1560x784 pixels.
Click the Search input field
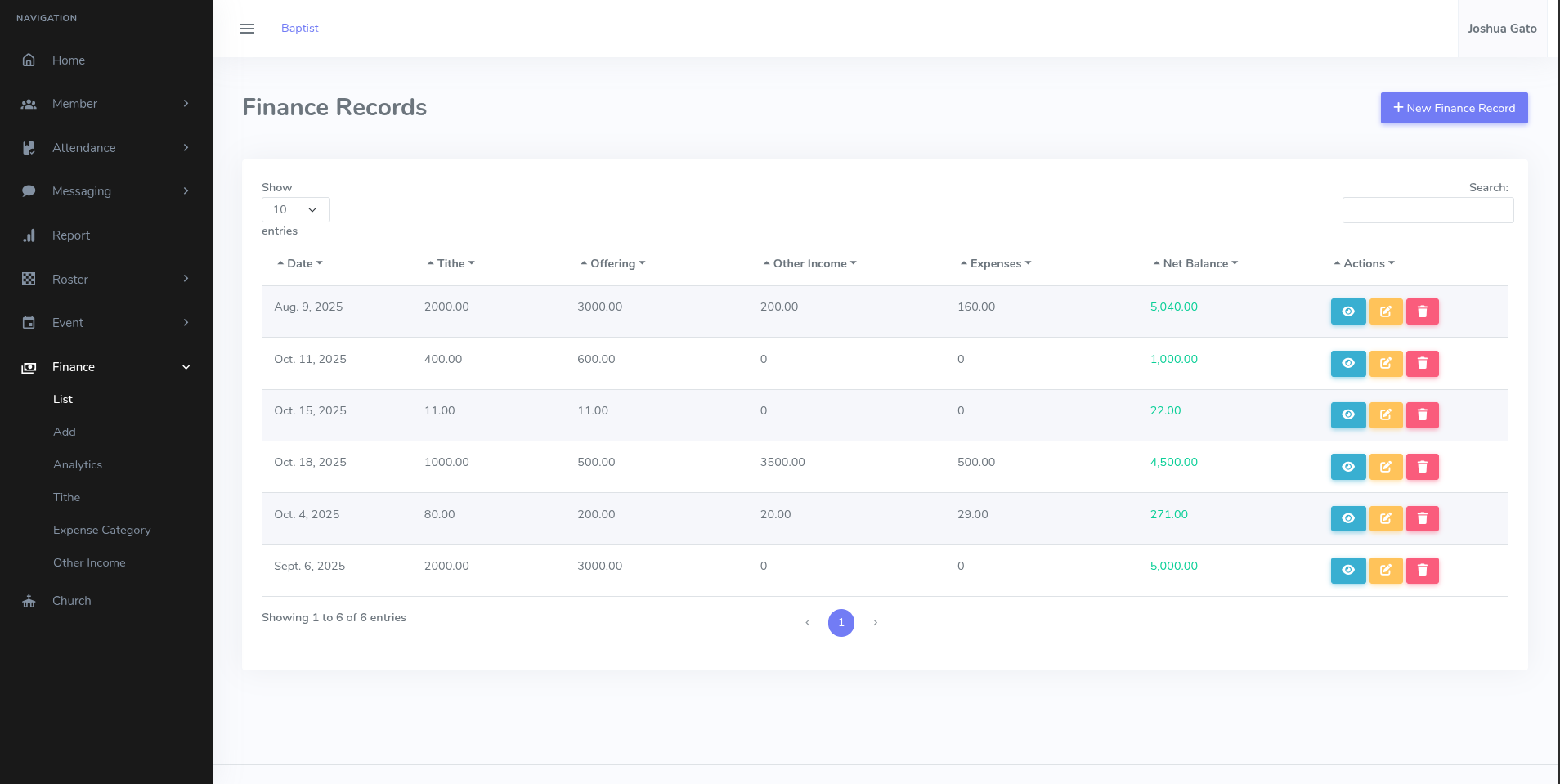pos(1428,210)
